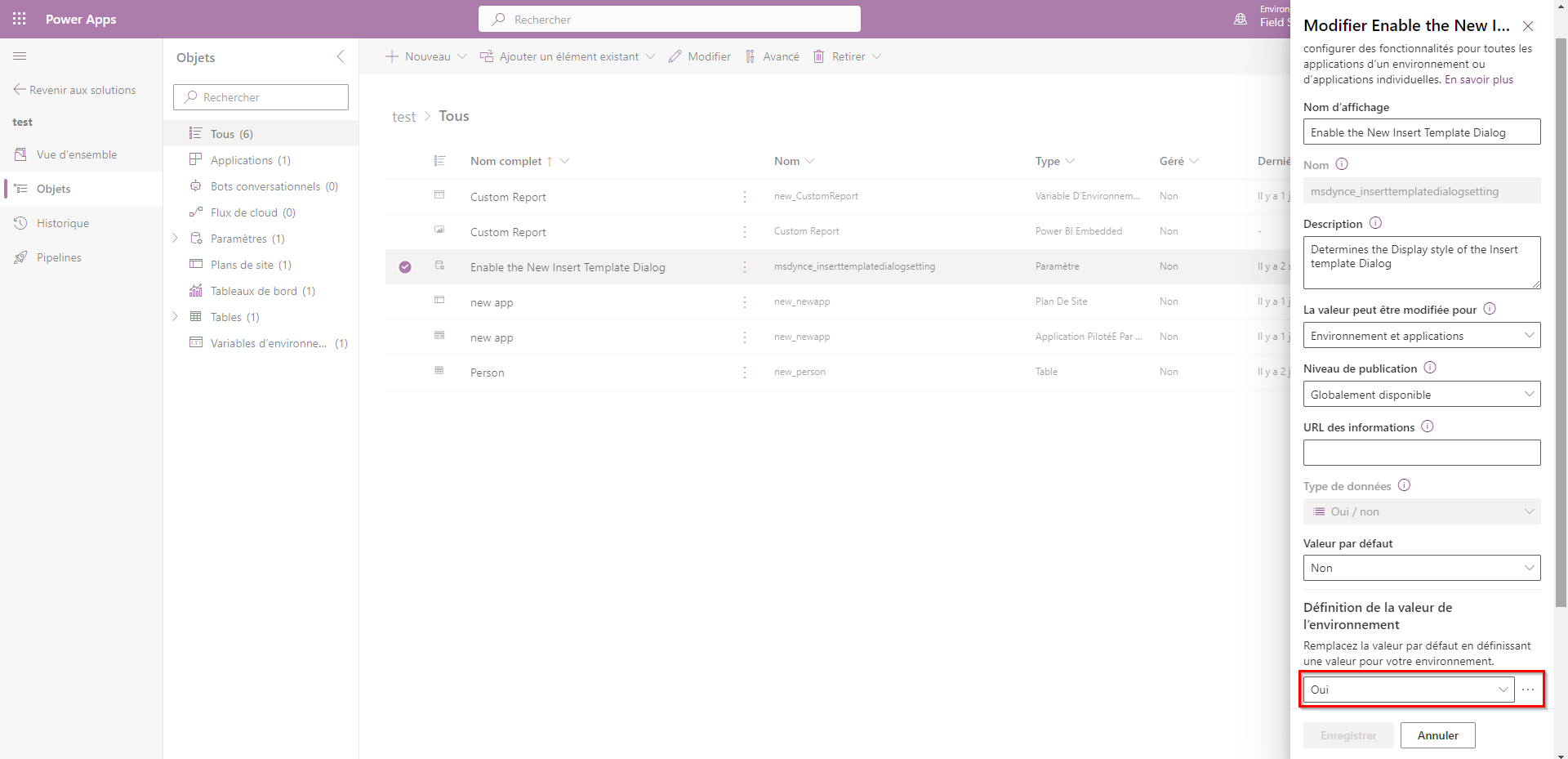Click the side panel vertical scrollbar

[x=1561, y=322]
